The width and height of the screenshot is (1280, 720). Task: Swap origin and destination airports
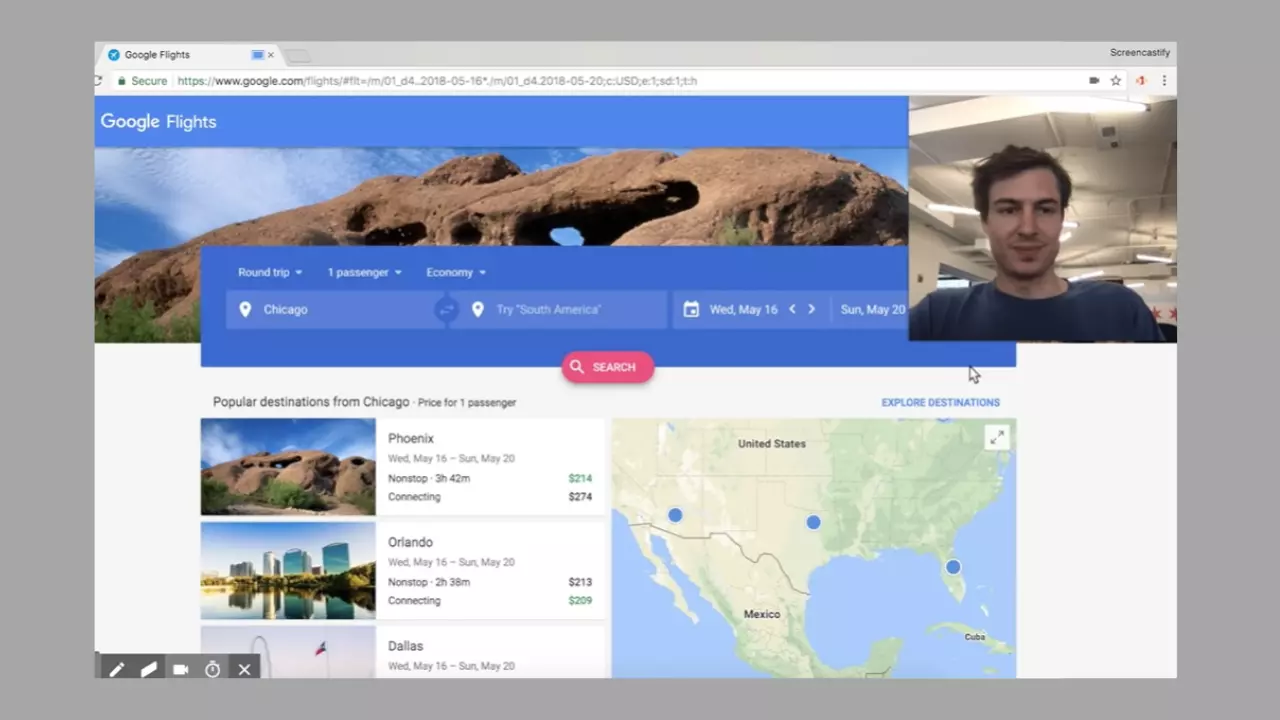click(446, 310)
